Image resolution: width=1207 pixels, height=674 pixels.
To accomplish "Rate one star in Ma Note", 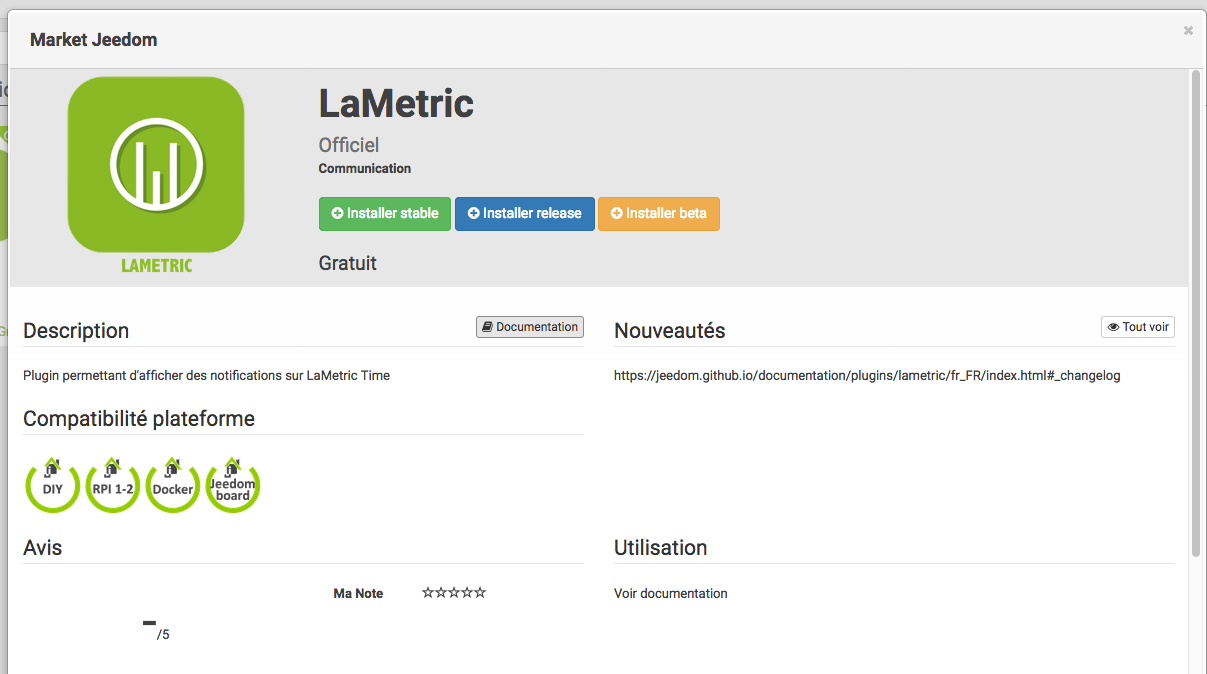I will pos(428,593).
